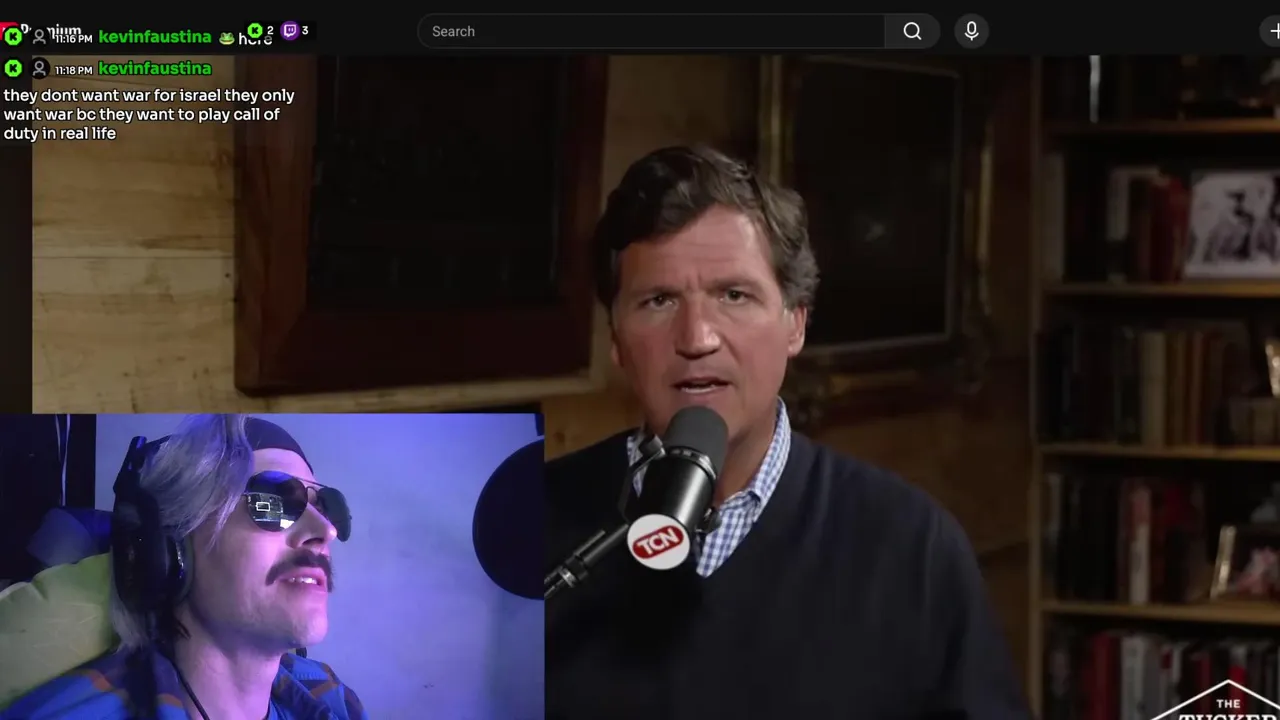Click kevinfaustina username in the 11:16 PM message
Screen dimensions: 1280x720
[155, 37]
